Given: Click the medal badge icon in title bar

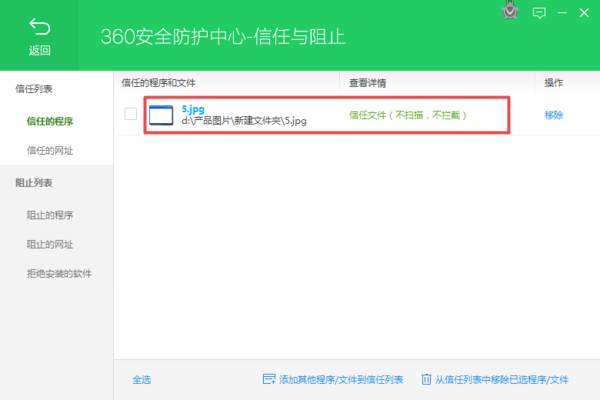Looking at the screenshot, I should pyautogui.click(x=509, y=12).
